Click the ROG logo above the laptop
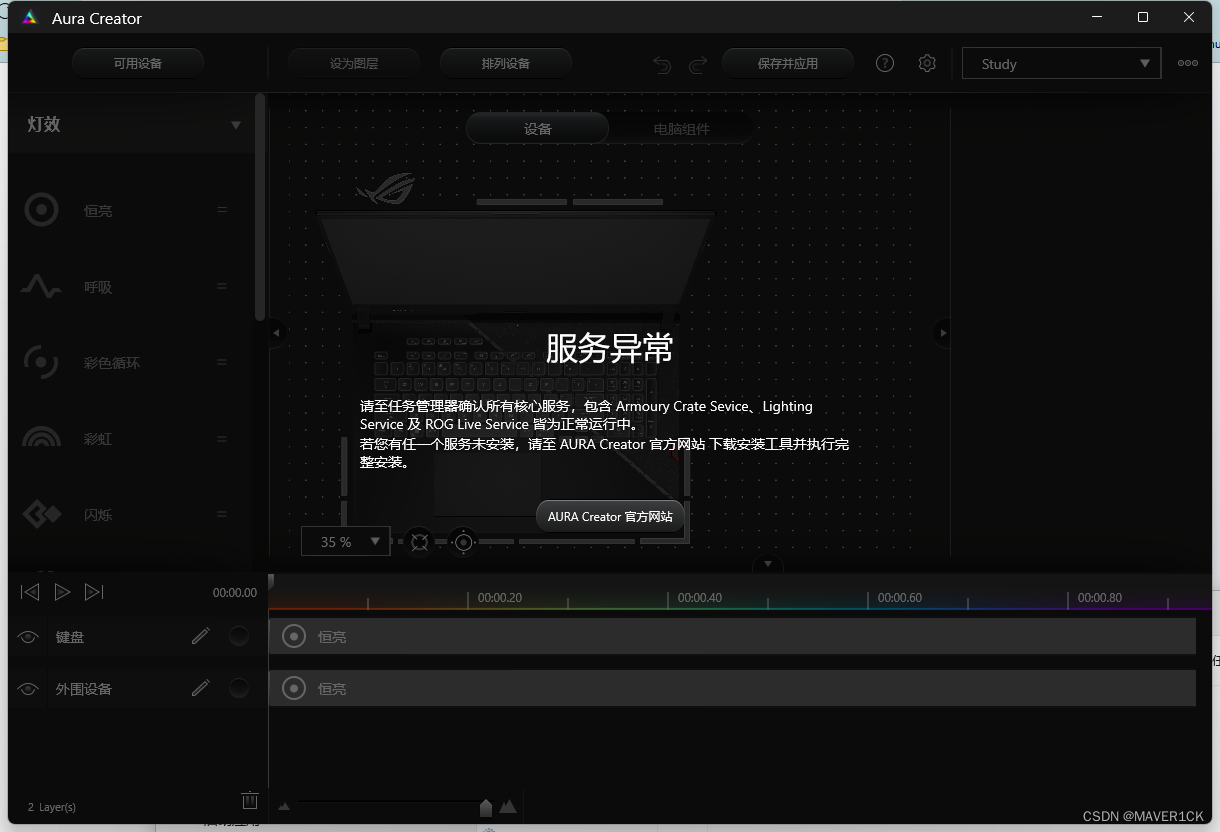Viewport: 1220px width, 832px height. click(385, 187)
